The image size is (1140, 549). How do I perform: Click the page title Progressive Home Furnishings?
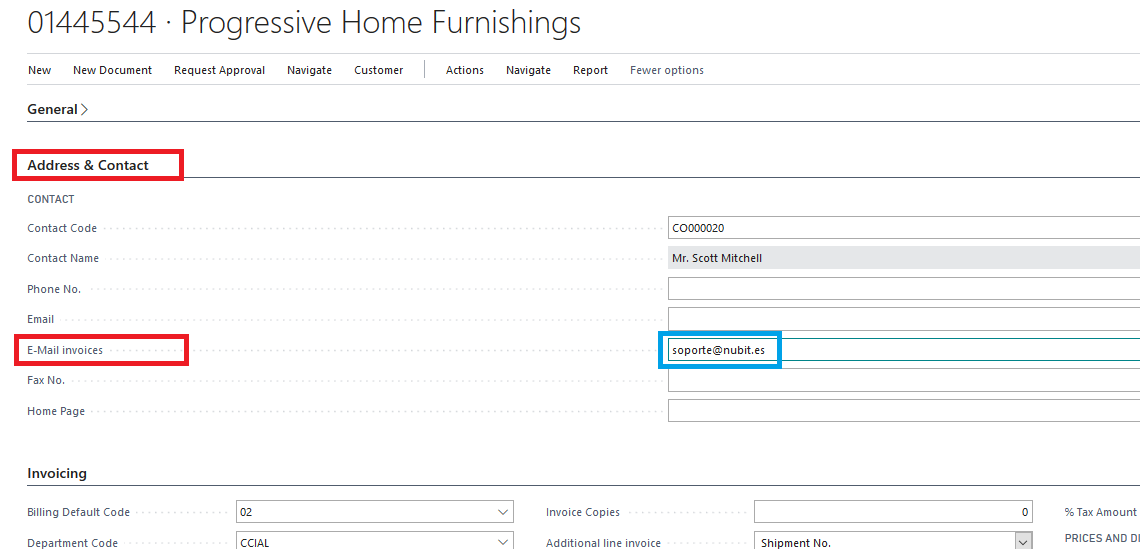pos(381,23)
